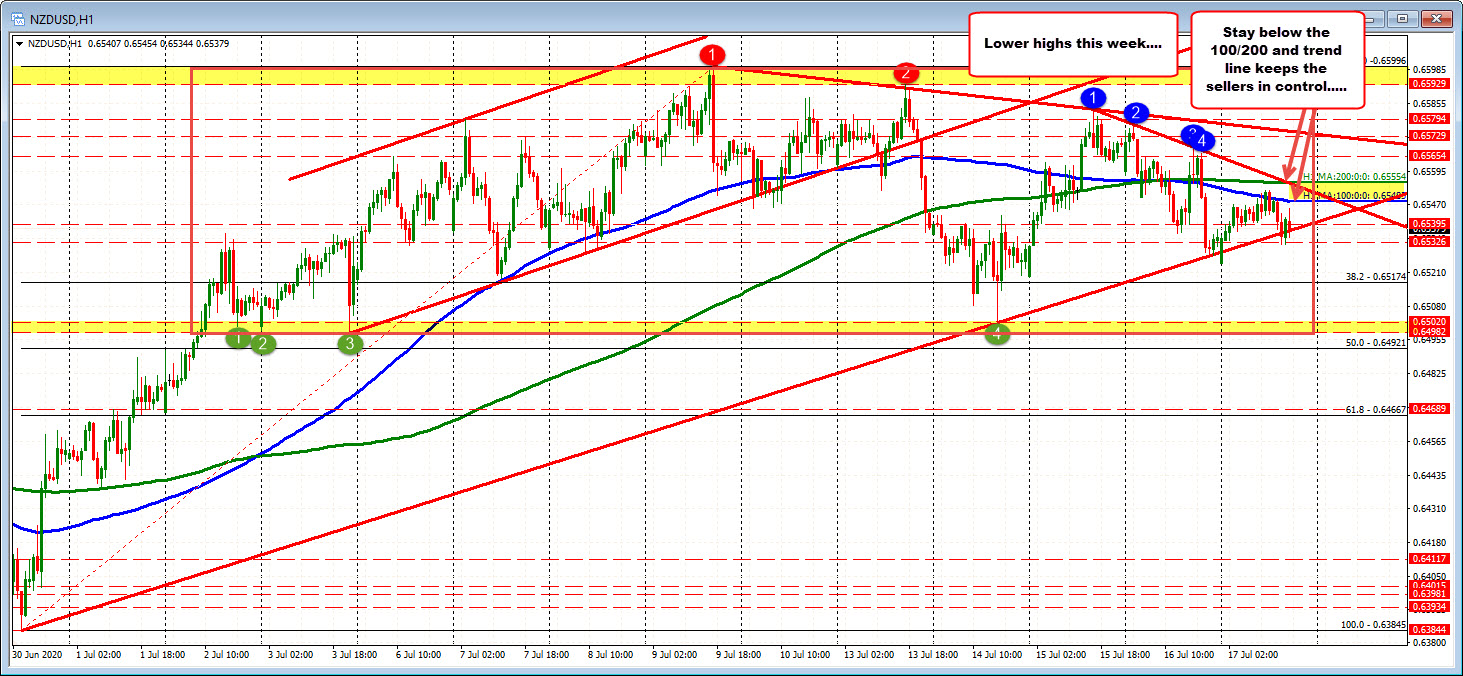Click the 61.8 - 0.64667 Fibonacci label

click(1376, 409)
